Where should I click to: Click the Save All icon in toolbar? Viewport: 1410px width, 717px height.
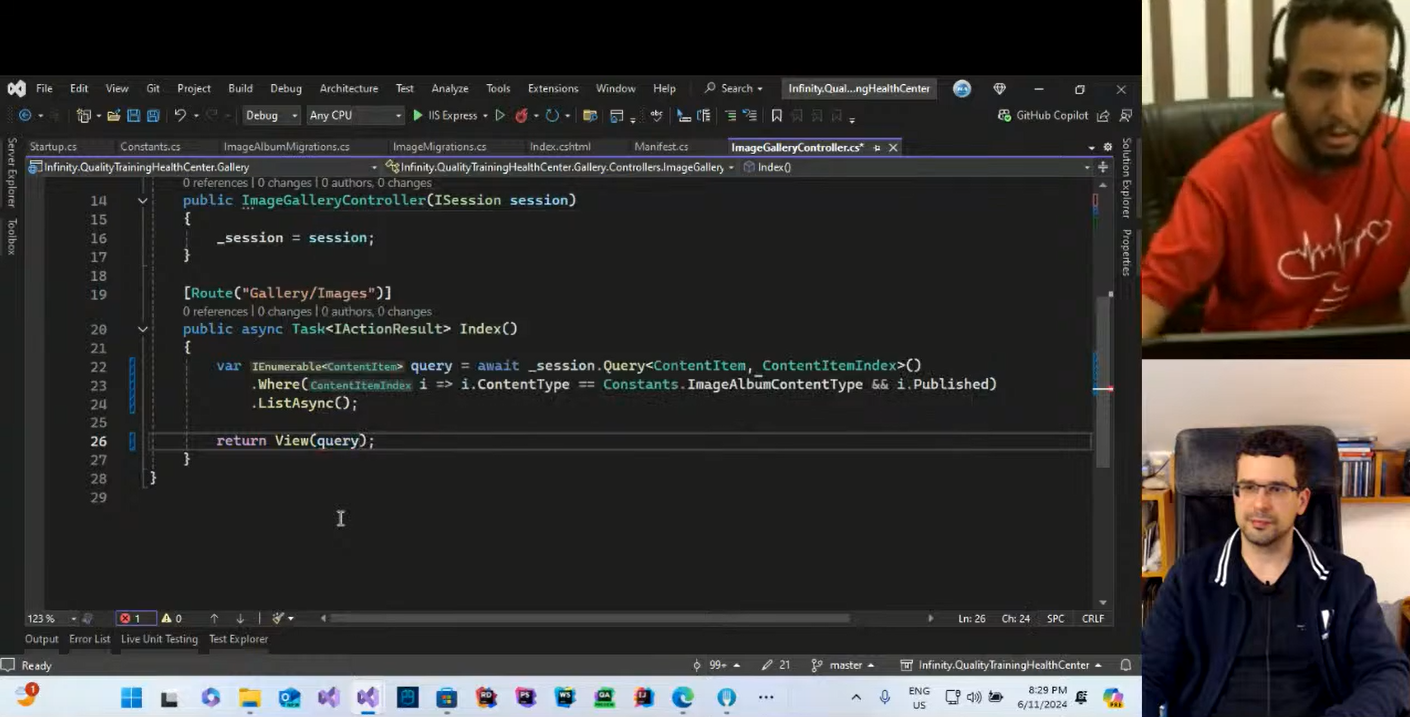153,116
